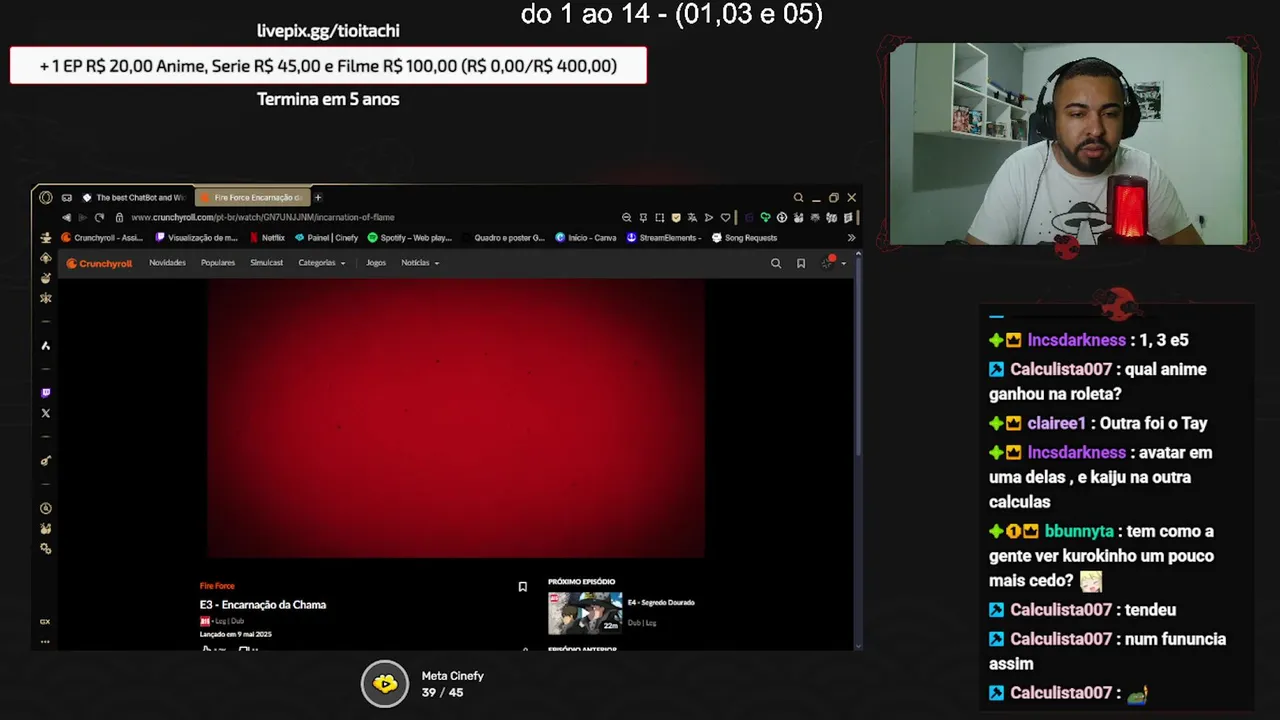Open sidebar music player icon
1280x720 pixels.
pyautogui.click(x=45, y=461)
